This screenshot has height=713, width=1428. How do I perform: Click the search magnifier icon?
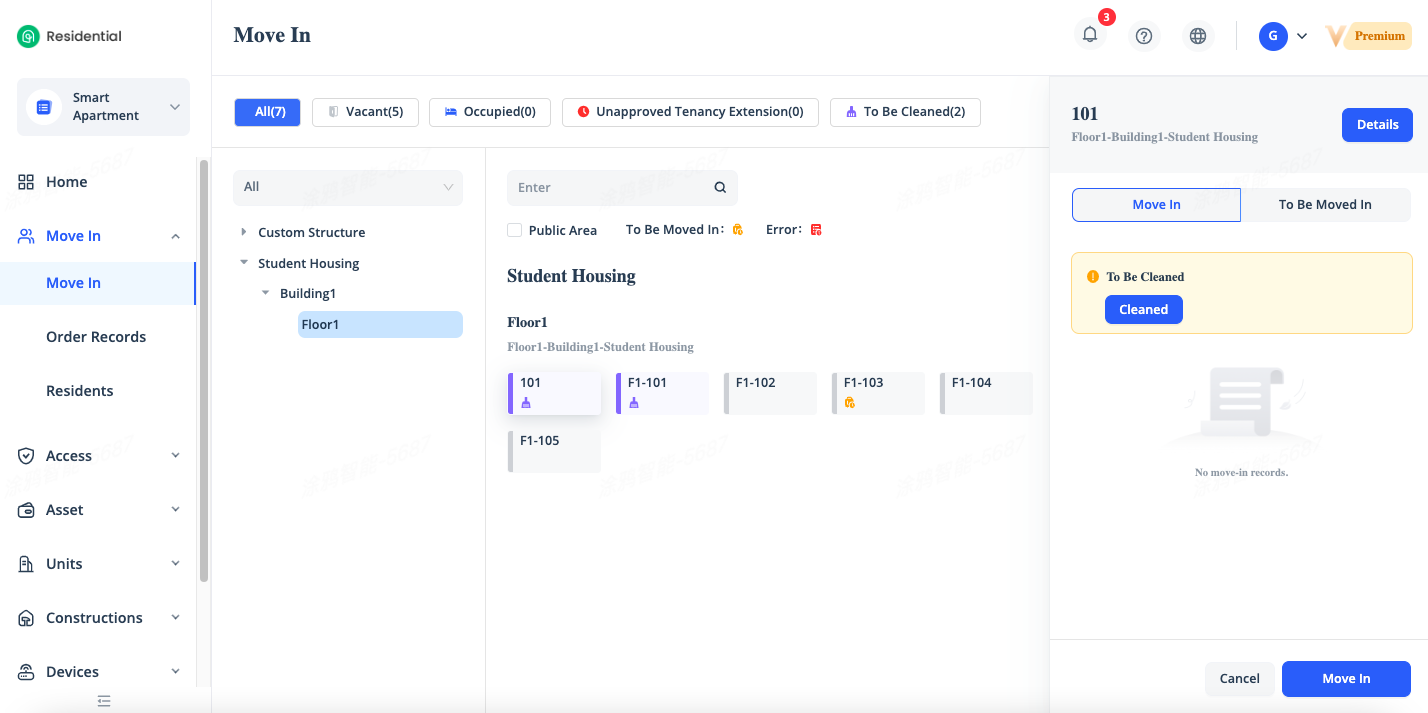tap(720, 188)
